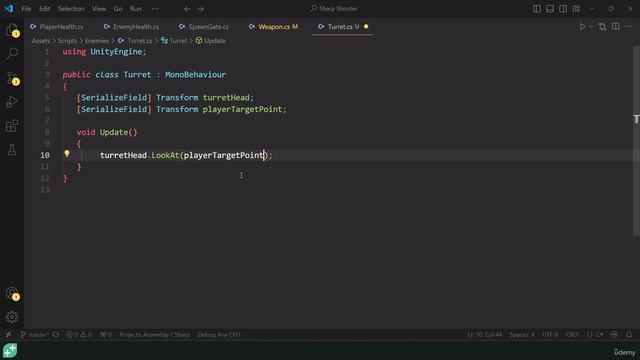The width and height of the screenshot is (640, 360).
Task: Open the Go menu
Action: pyautogui.click(x=118, y=9)
